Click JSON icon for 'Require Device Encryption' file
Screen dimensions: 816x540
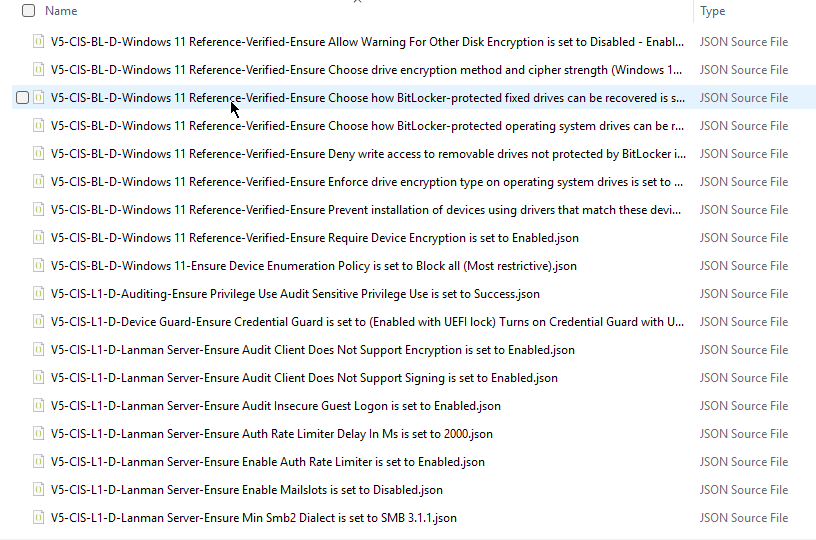pos(39,238)
